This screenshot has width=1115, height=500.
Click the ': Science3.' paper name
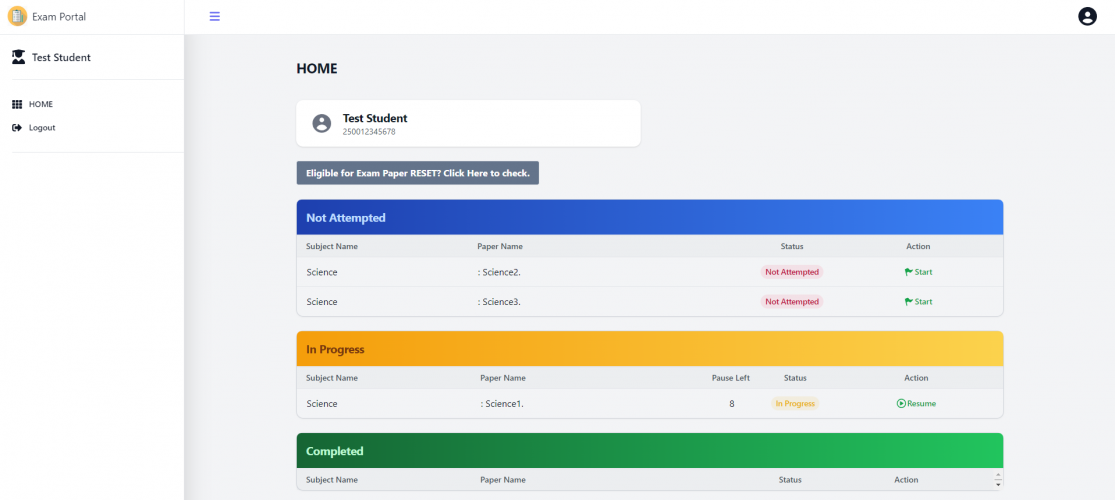click(498, 302)
